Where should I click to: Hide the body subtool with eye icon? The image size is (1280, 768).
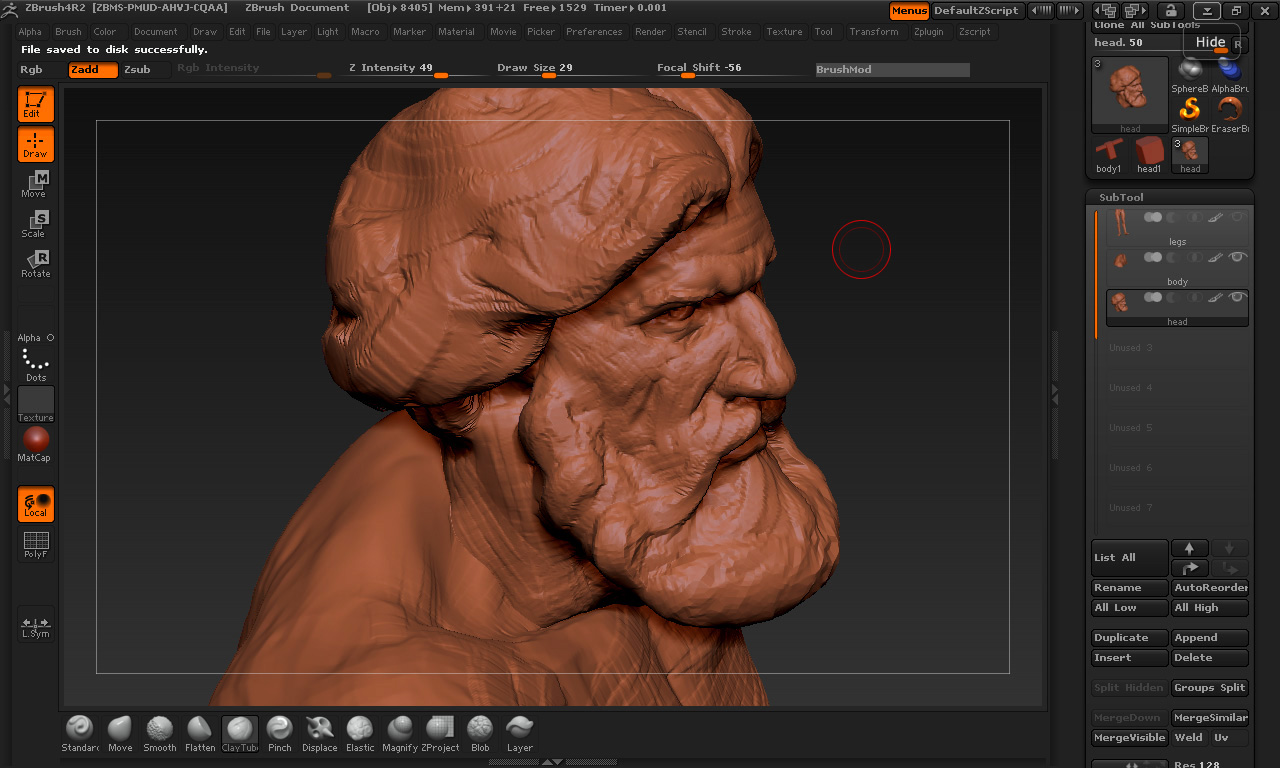(x=1238, y=257)
